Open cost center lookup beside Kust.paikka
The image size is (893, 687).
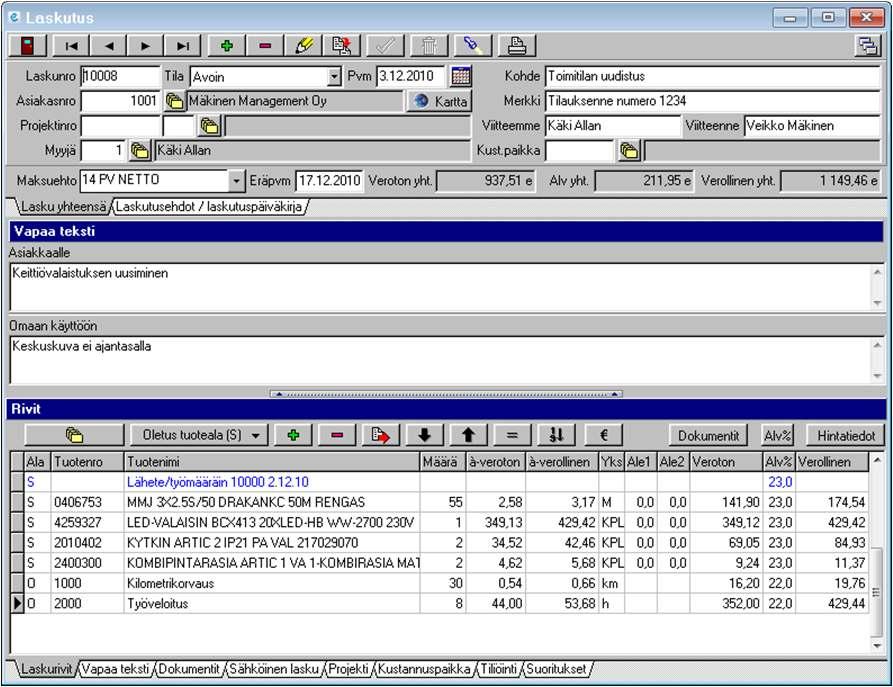pos(629,150)
